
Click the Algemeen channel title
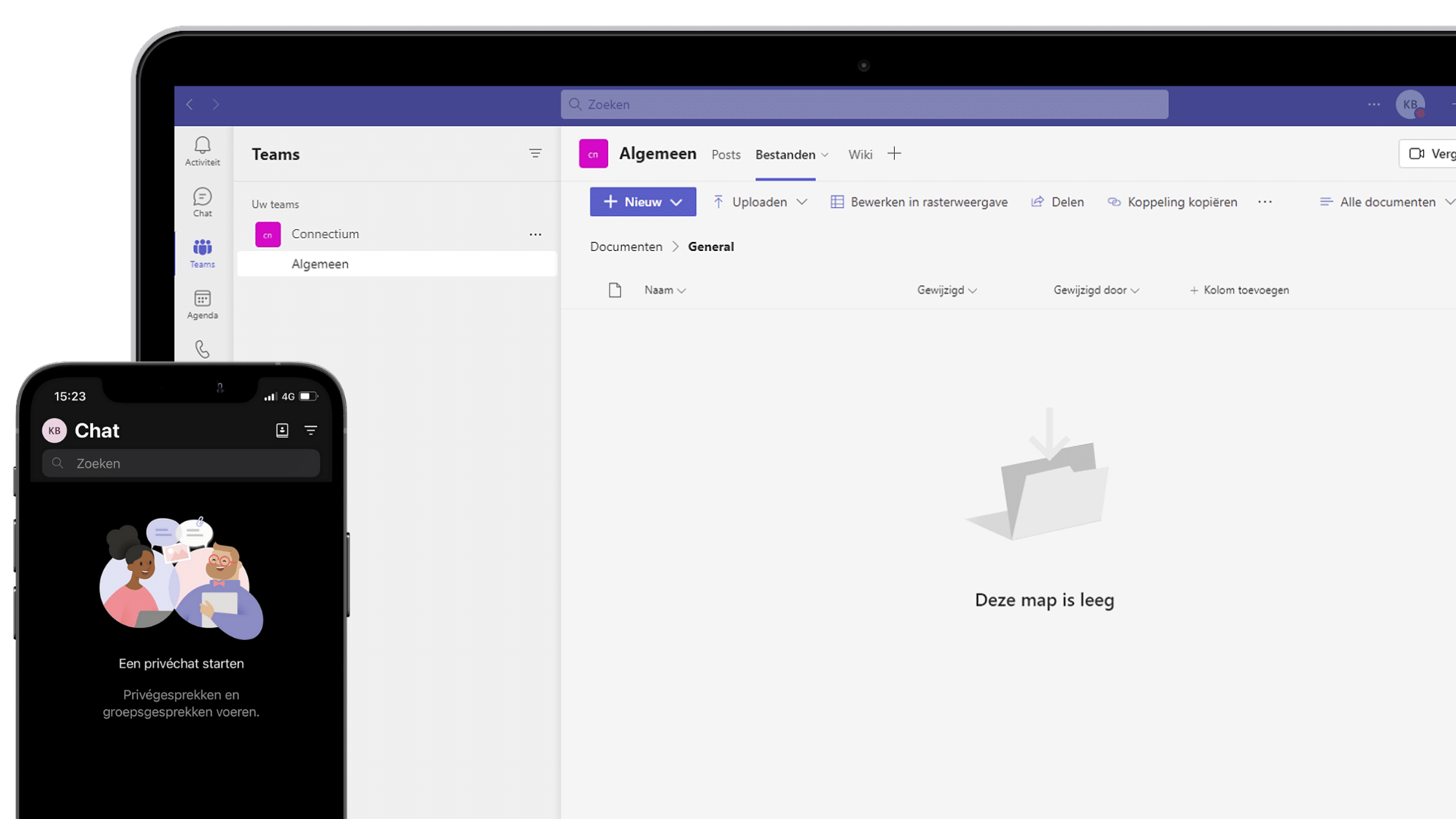point(657,153)
